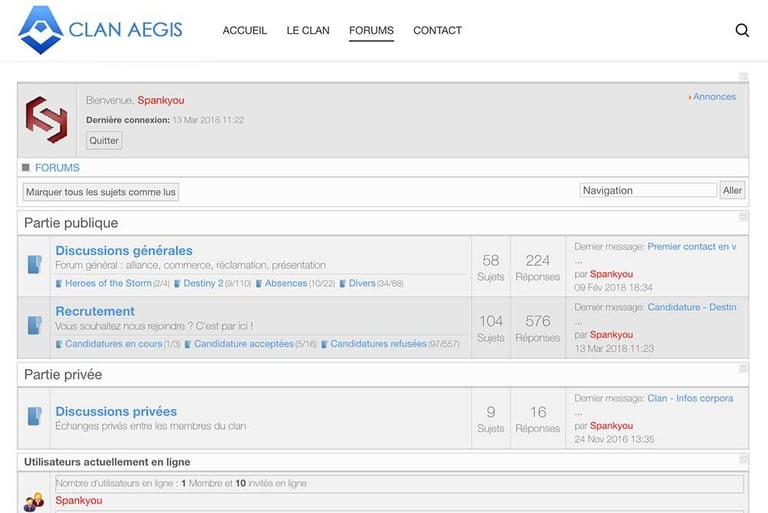Click the small icon before Destiny 2
The width and height of the screenshot is (768, 513).
[177, 284]
